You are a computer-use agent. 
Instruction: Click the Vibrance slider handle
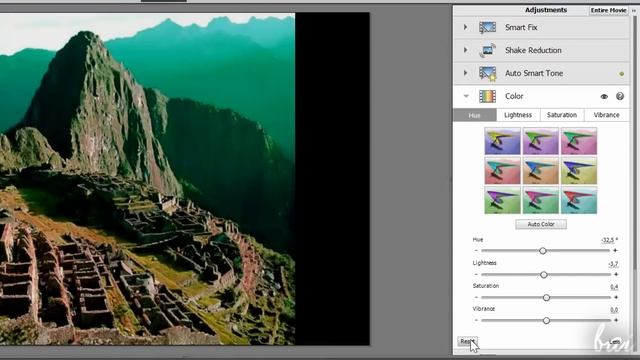click(x=546, y=320)
